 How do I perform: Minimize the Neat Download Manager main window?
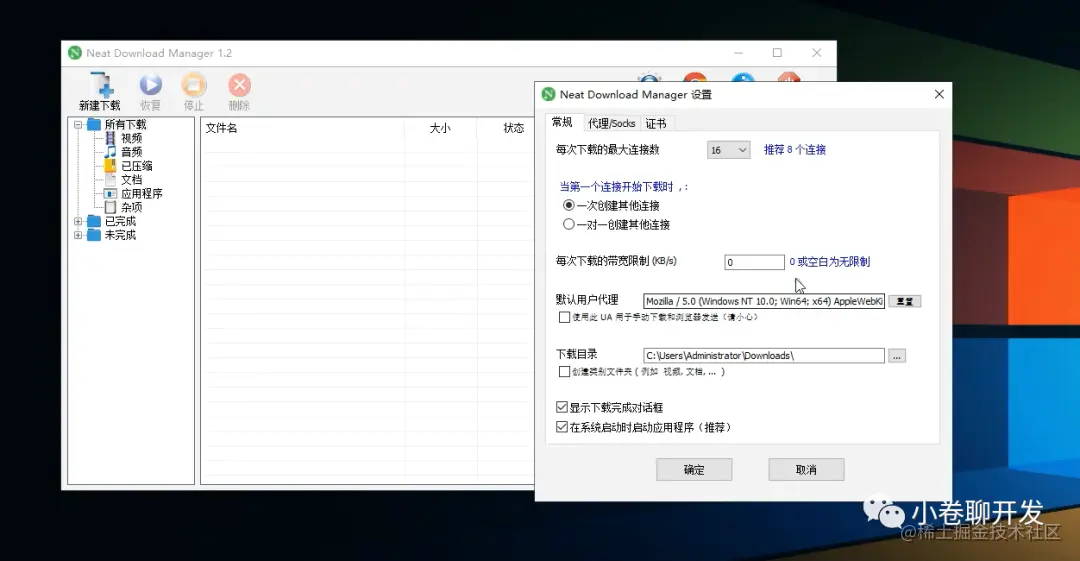pyautogui.click(x=738, y=53)
